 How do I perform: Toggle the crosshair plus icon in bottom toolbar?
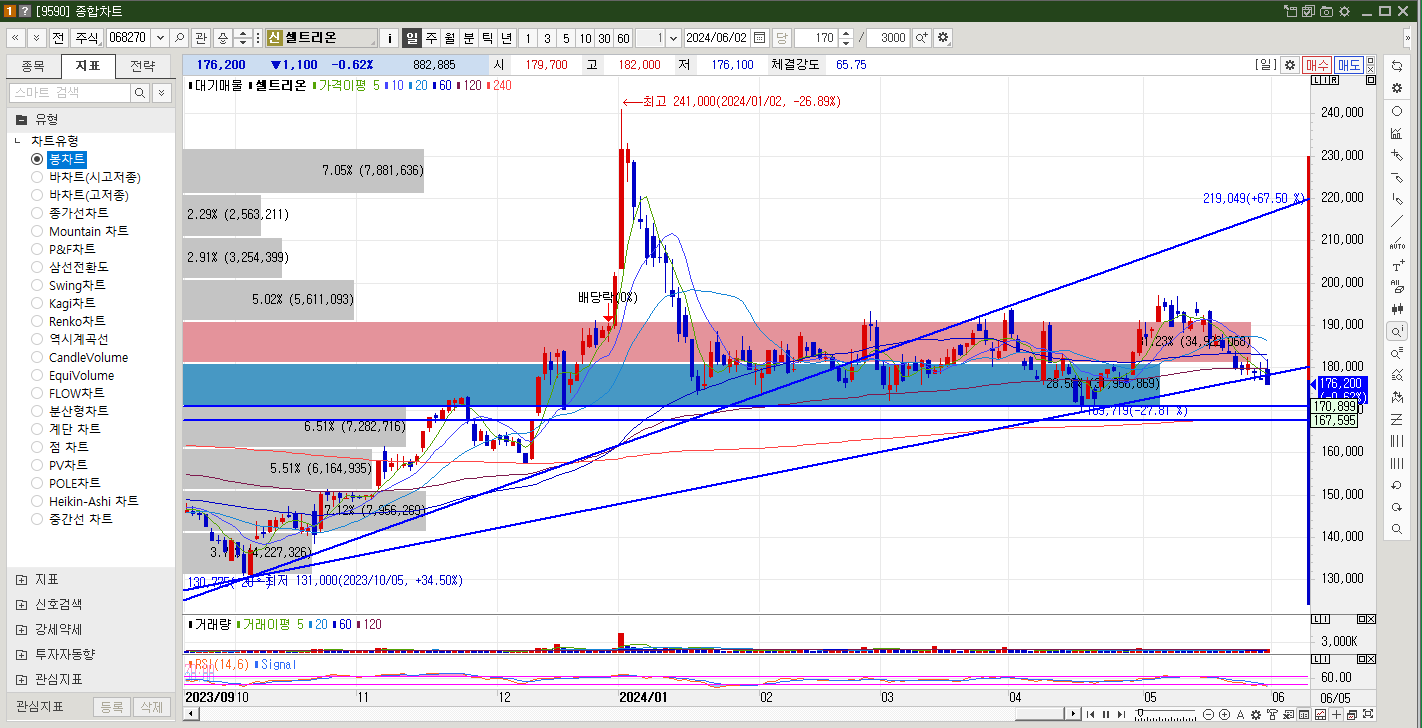click(x=1336, y=714)
